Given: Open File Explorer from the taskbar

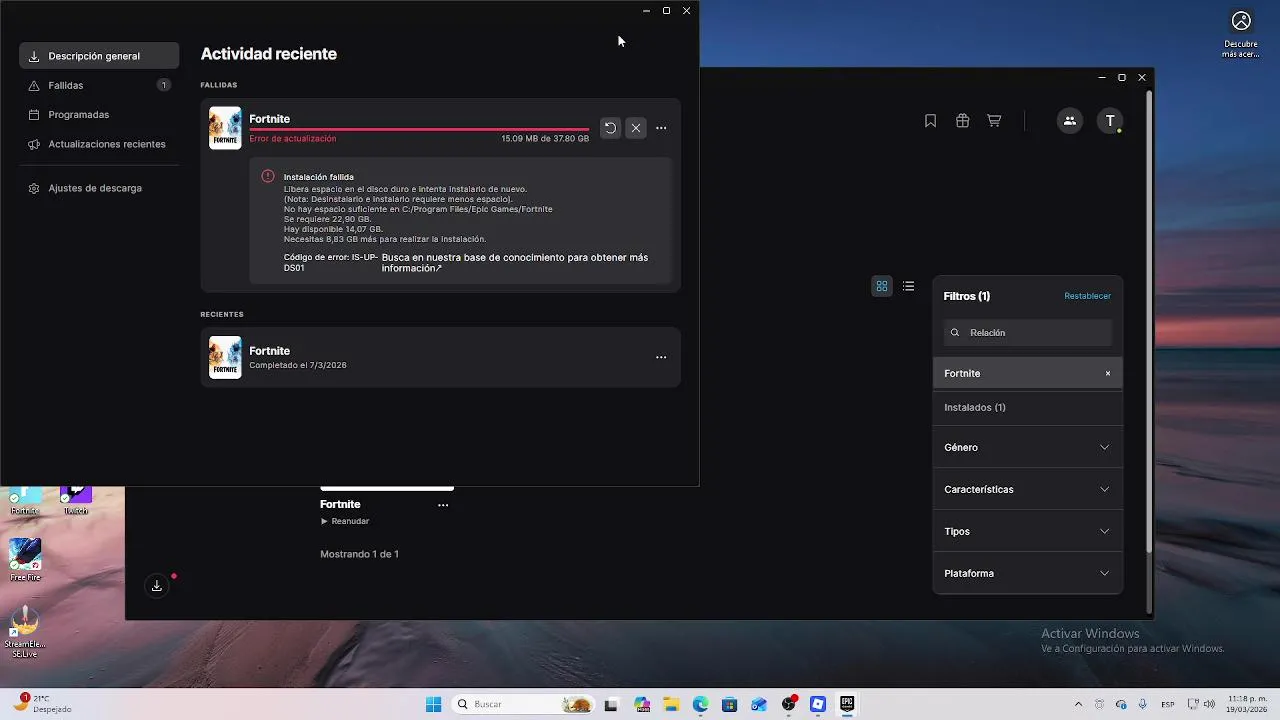Looking at the screenshot, I should coord(671,704).
